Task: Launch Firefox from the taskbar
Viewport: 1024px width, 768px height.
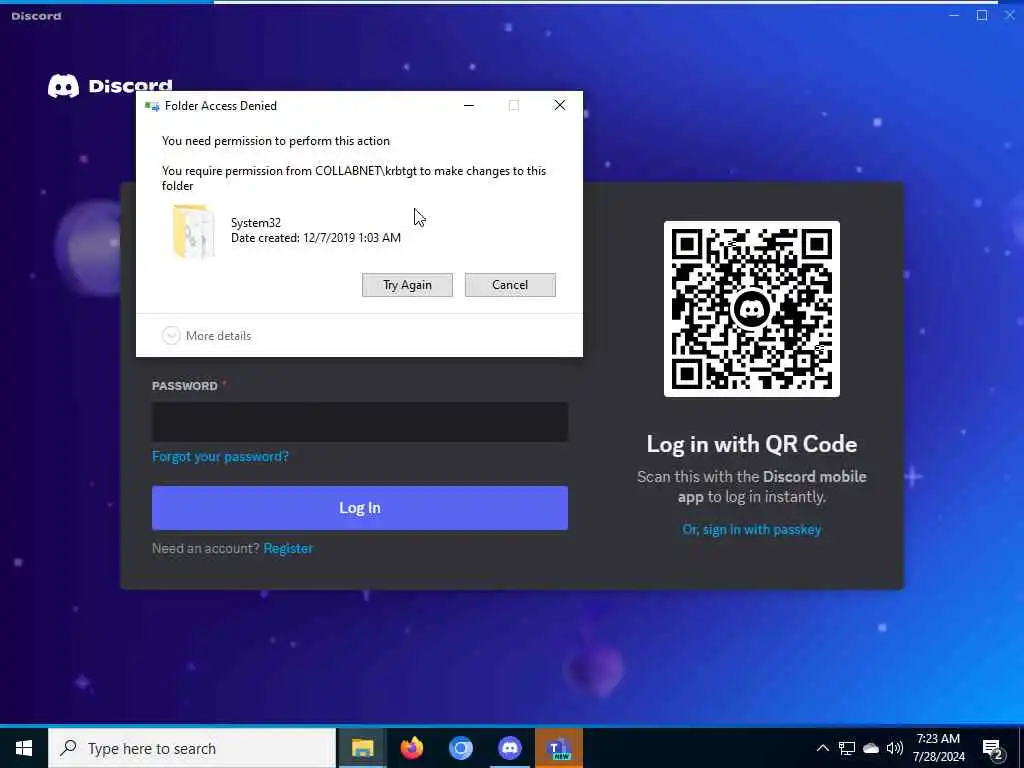Action: click(x=411, y=748)
